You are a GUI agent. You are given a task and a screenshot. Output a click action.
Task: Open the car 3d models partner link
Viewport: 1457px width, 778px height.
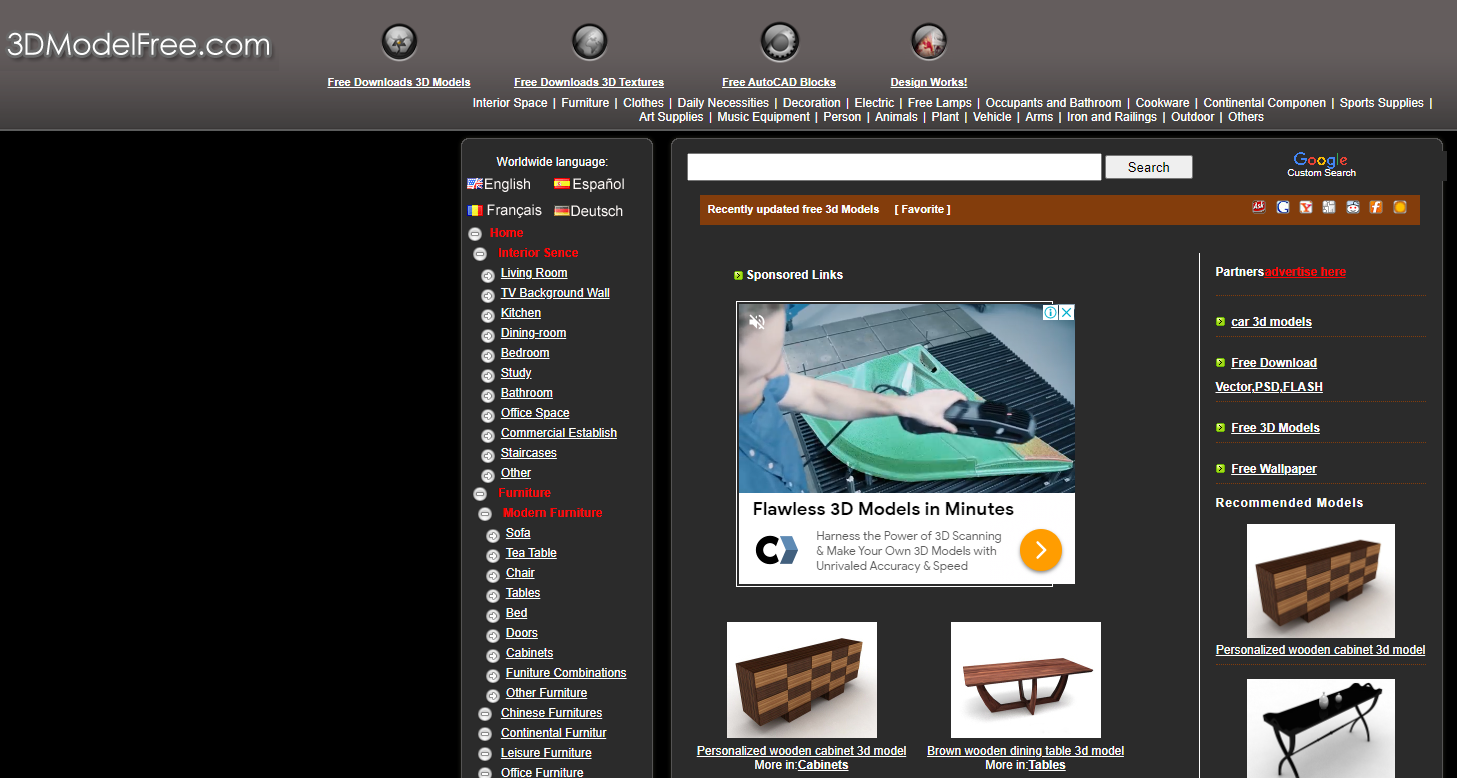pos(1272,322)
